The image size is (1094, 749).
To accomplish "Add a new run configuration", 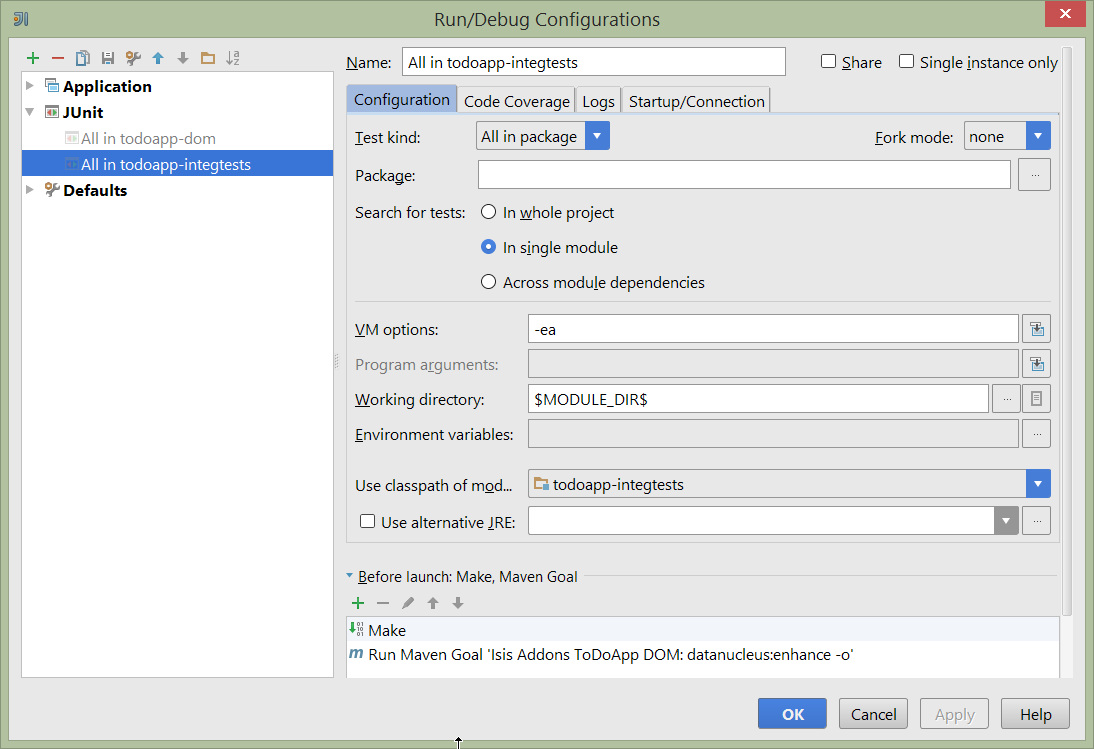I will pos(32,58).
